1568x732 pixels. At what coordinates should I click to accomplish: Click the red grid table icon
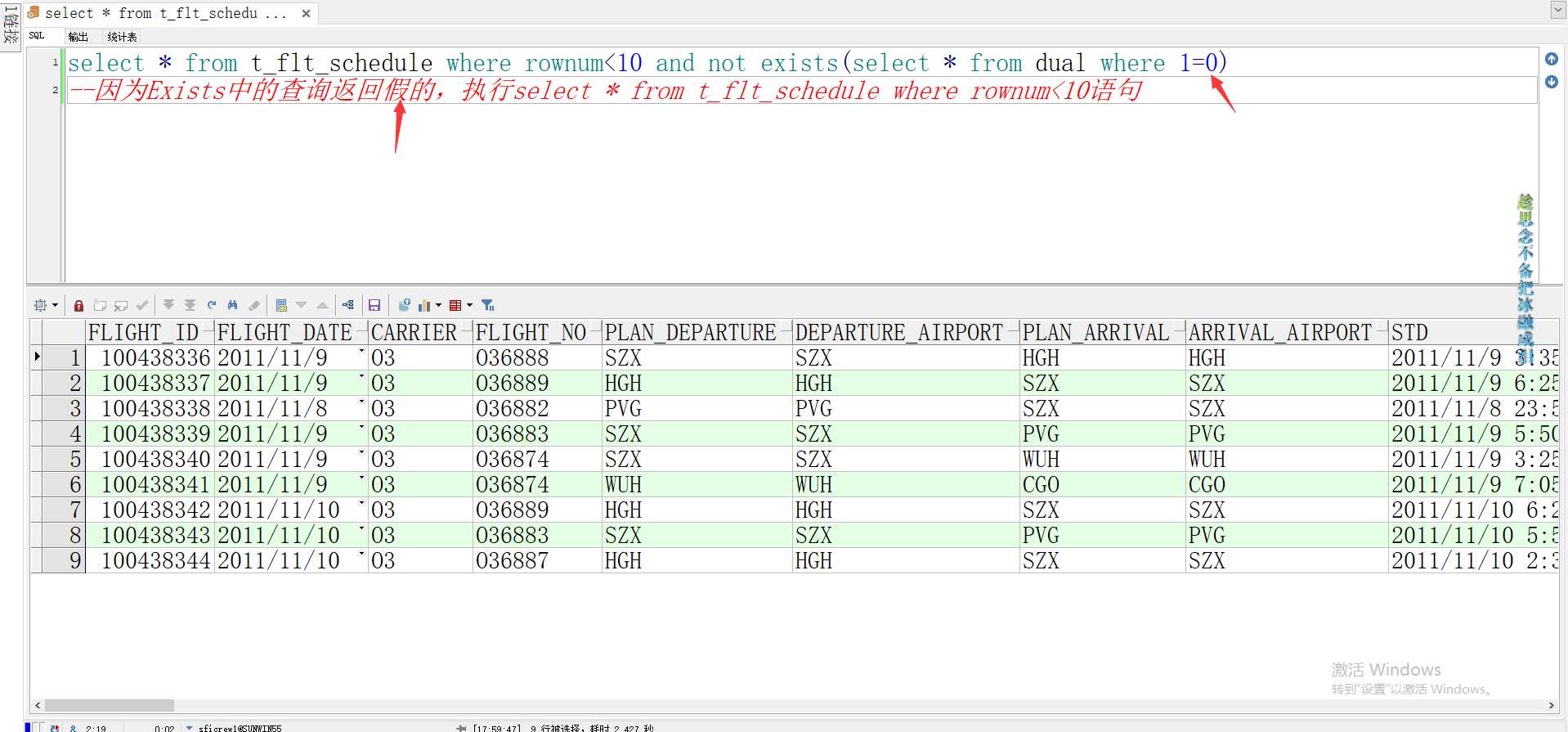point(455,305)
